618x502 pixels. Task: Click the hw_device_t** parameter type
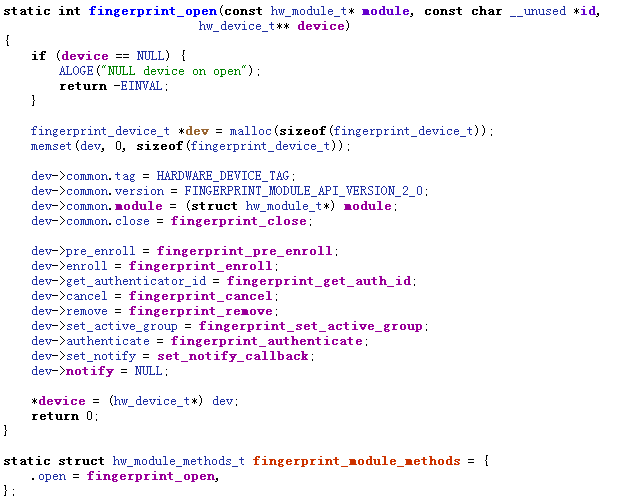244,26
